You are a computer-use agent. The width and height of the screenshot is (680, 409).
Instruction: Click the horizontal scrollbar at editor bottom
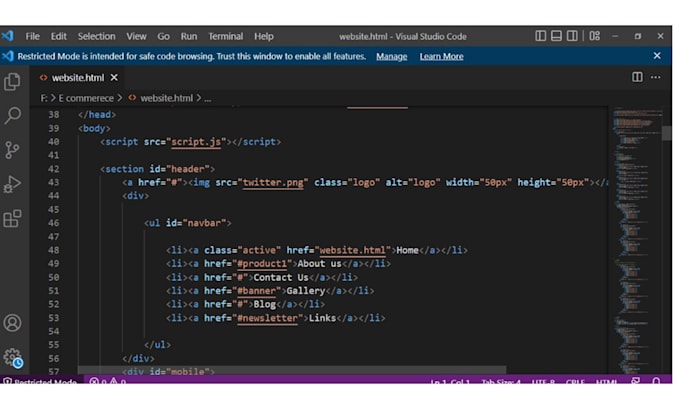click(291, 370)
